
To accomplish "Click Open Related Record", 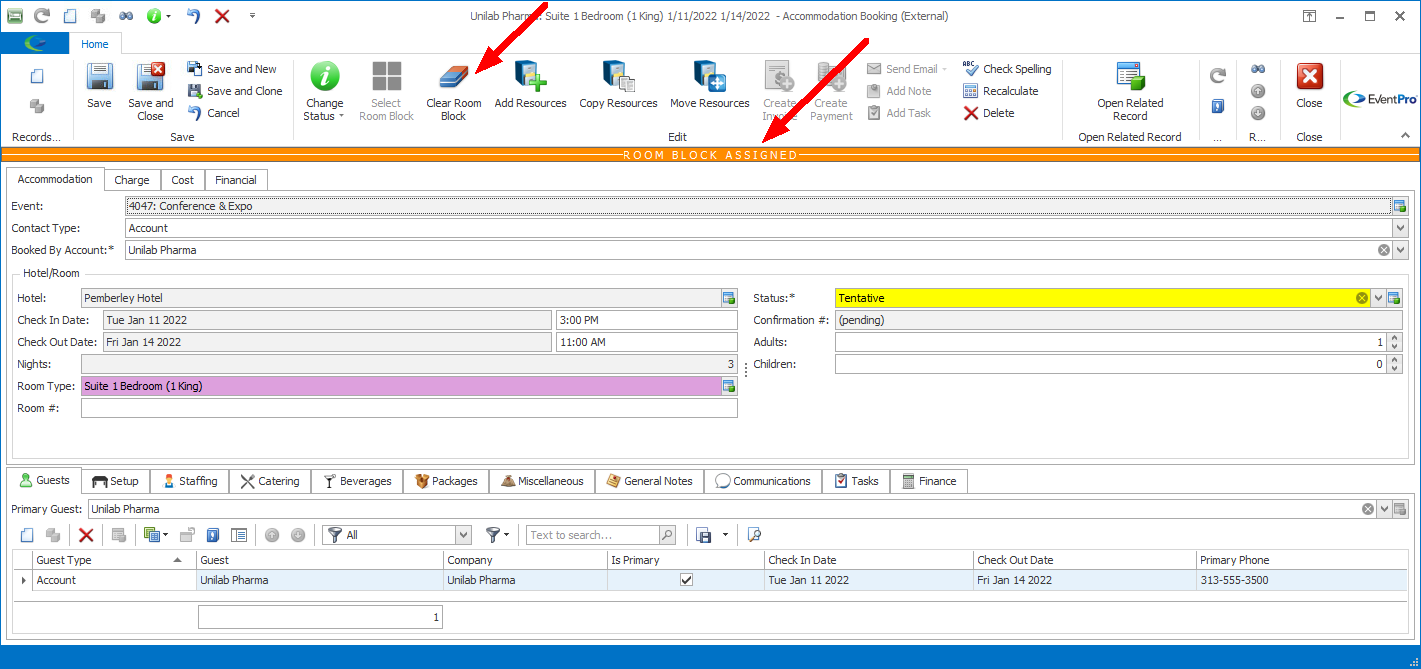I will tap(1130, 92).
